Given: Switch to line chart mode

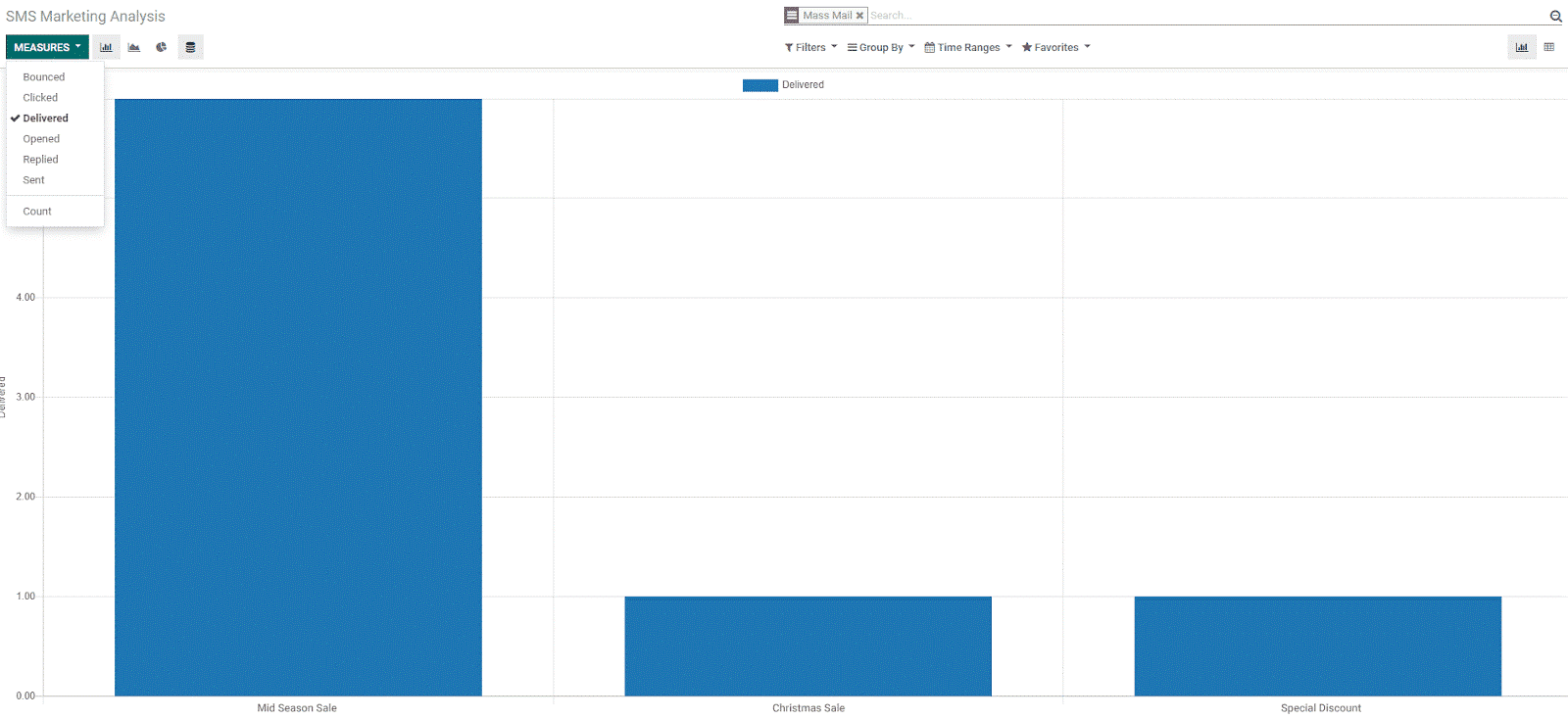Looking at the screenshot, I should click(x=134, y=47).
